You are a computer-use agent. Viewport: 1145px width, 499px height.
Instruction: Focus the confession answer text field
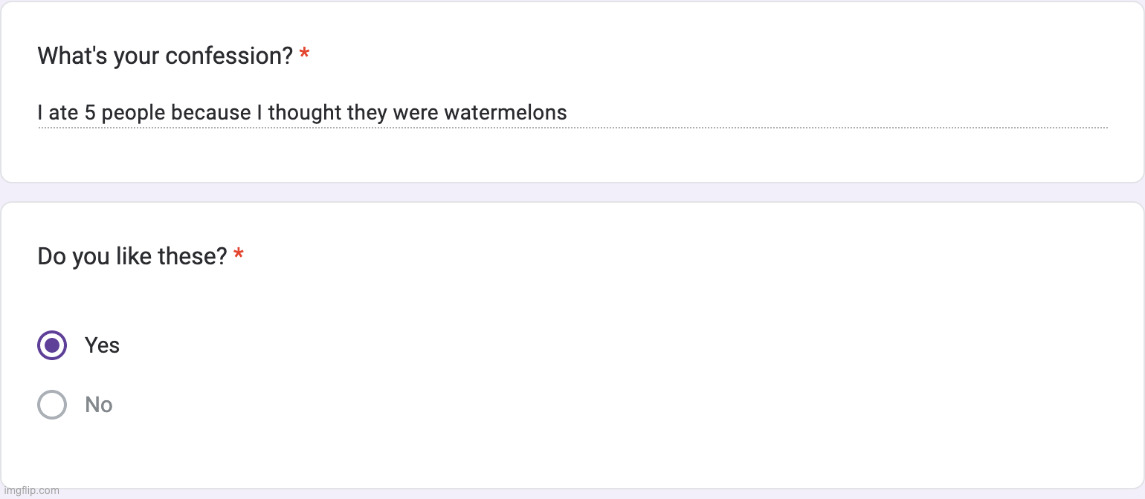point(572,113)
